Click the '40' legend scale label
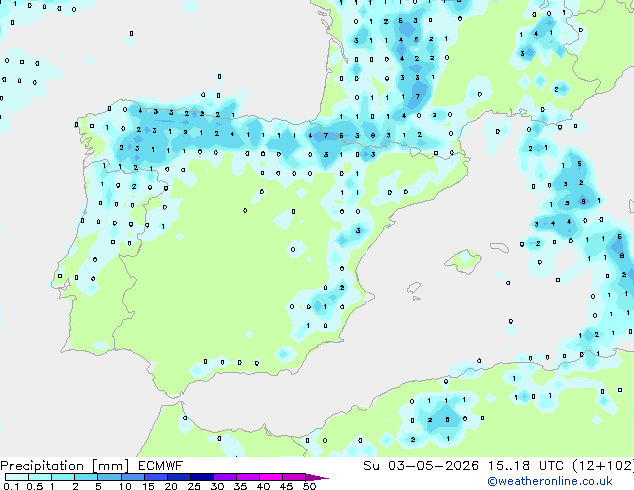Image resolution: width=634 pixels, height=490 pixels. pyautogui.click(x=263, y=486)
